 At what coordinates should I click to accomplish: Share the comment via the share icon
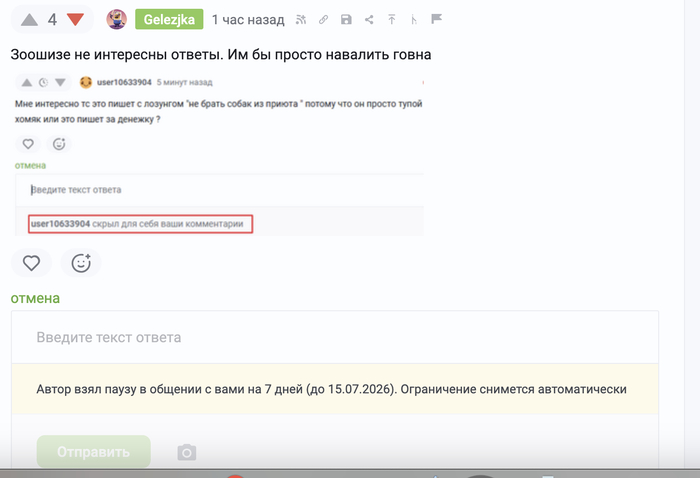coord(369,20)
